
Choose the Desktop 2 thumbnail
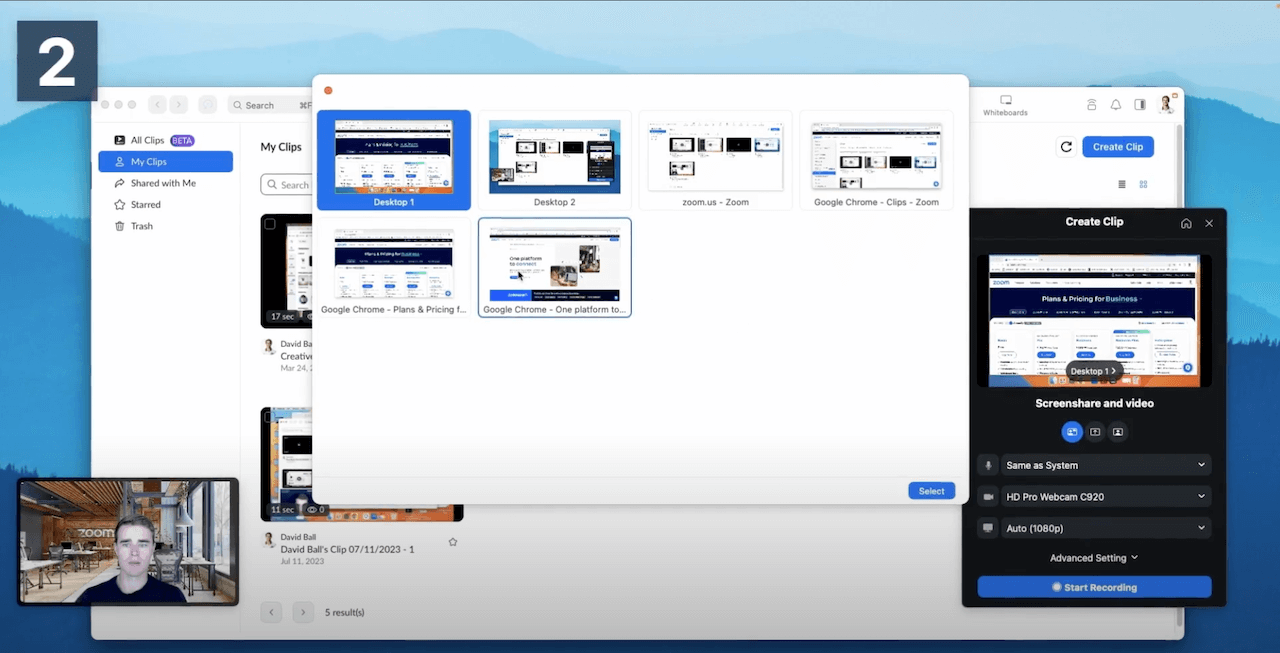554,160
